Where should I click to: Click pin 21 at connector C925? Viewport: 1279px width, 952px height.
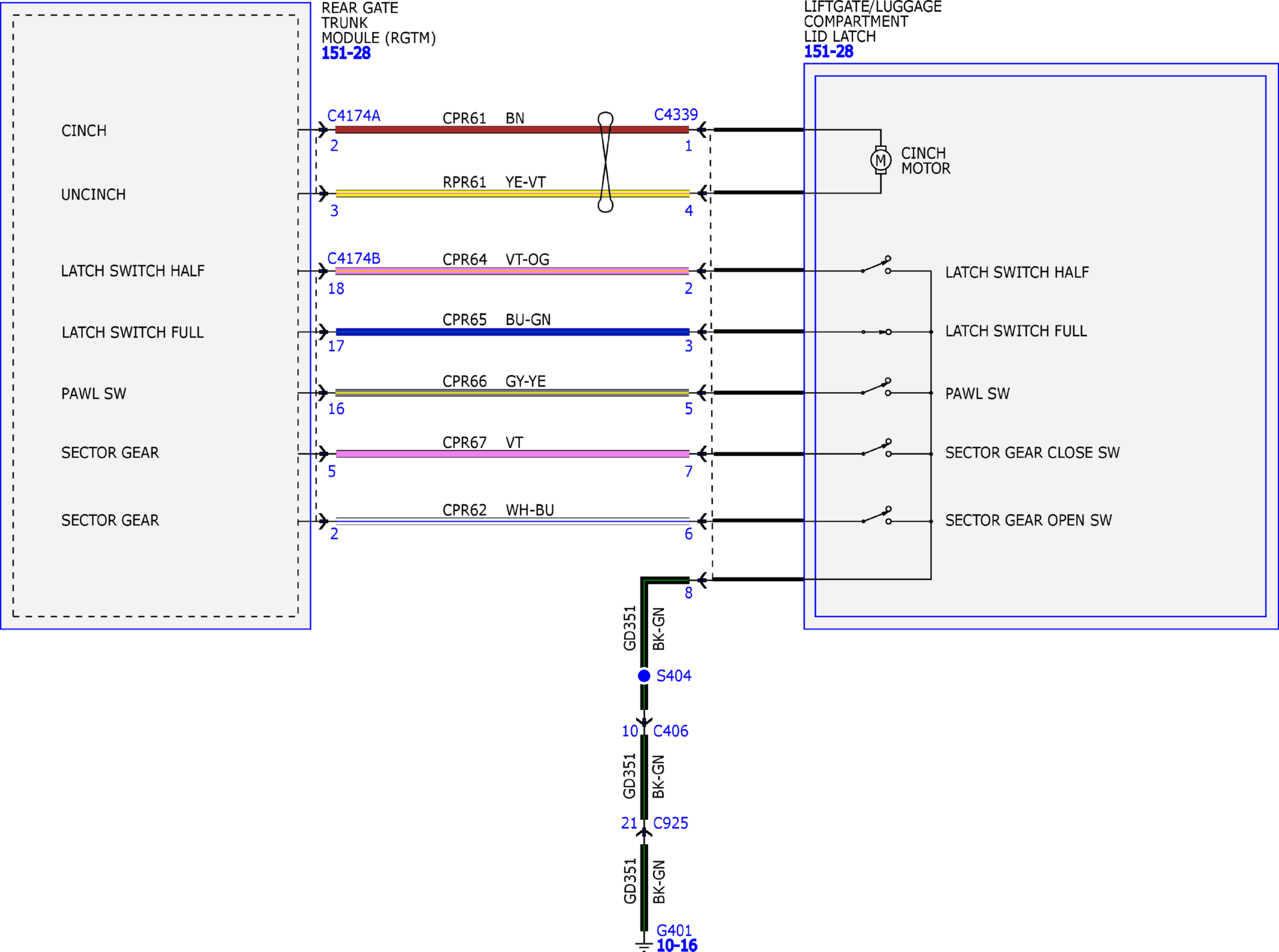pos(629,823)
